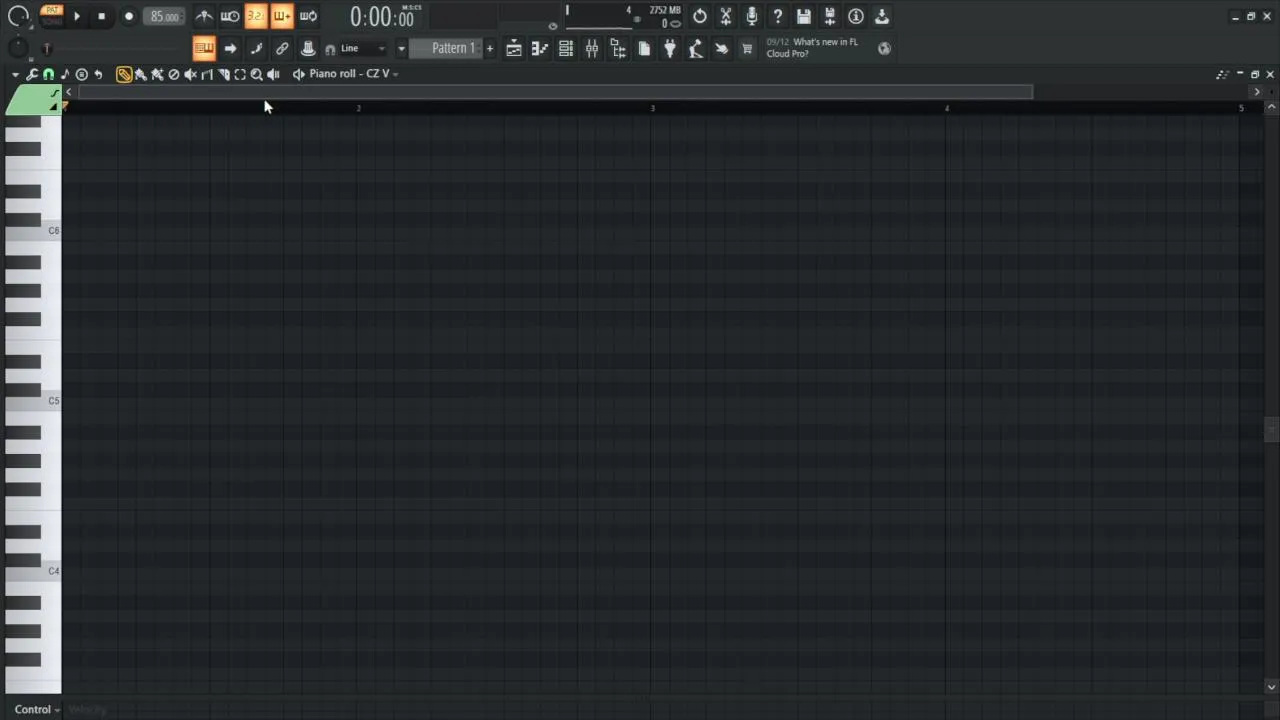Click the 0:00:00 time display
Image resolution: width=1280 pixels, height=720 pixels.
[382, 17]
